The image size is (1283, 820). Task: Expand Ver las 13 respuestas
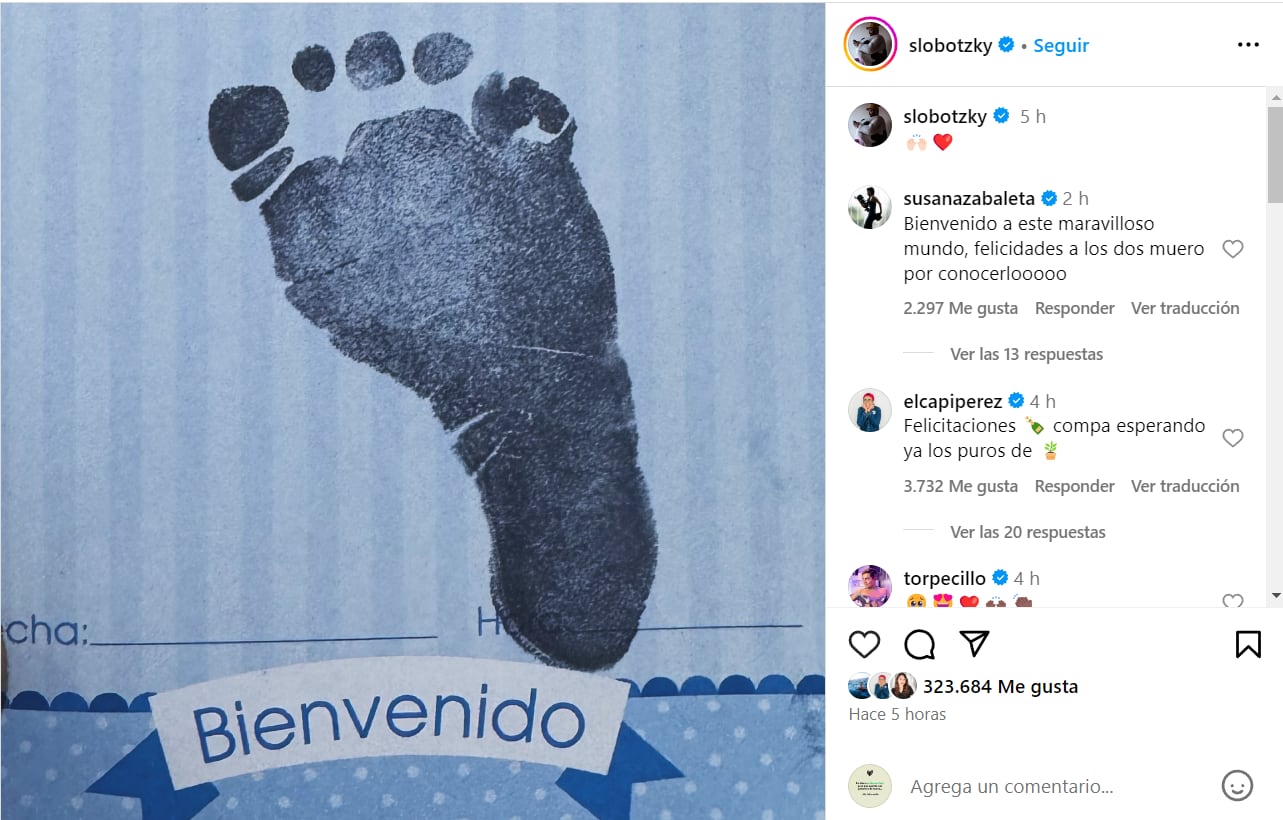tap(1026, 354)
